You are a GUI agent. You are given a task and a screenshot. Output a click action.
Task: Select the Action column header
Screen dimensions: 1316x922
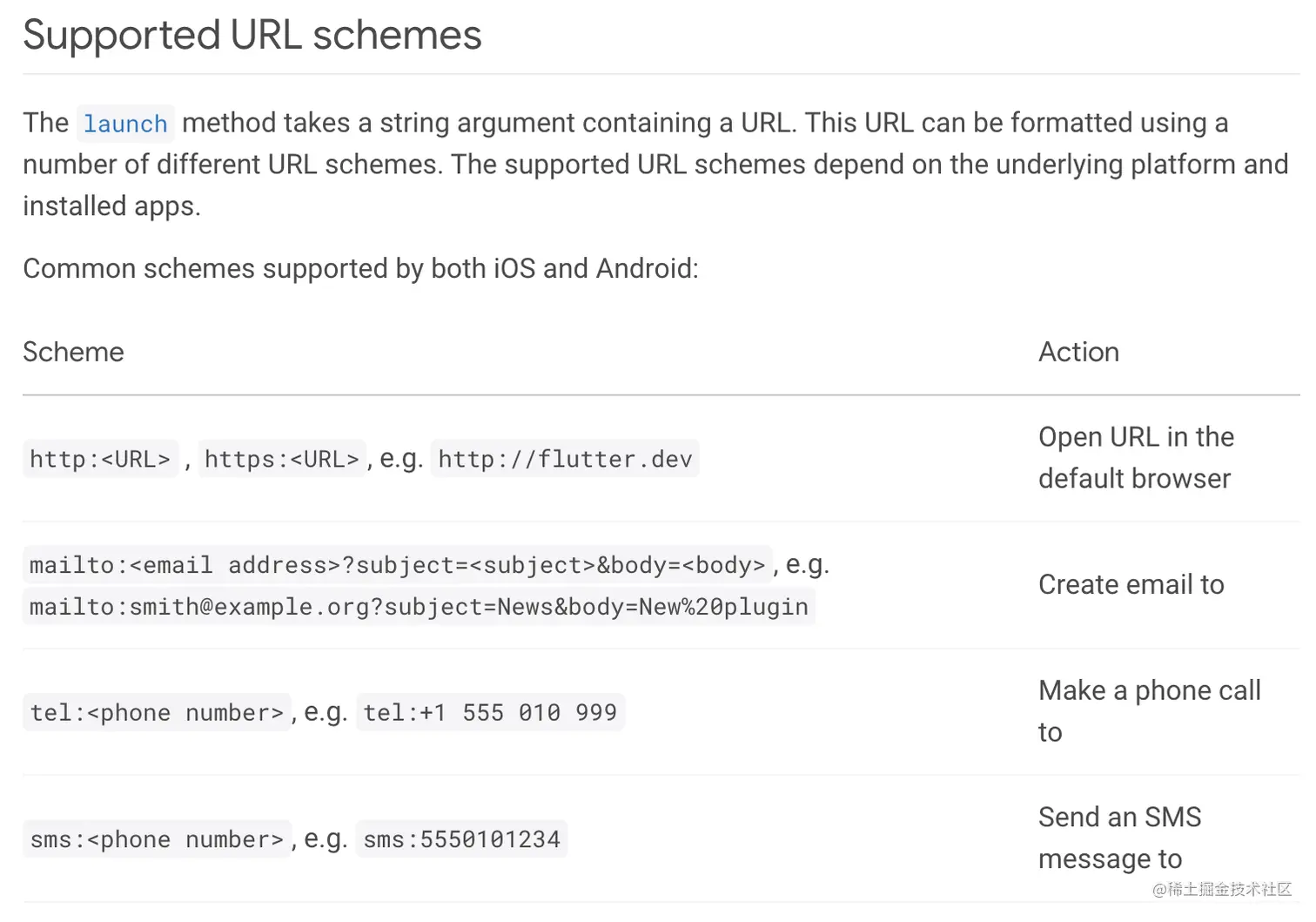pos(1078,352)
